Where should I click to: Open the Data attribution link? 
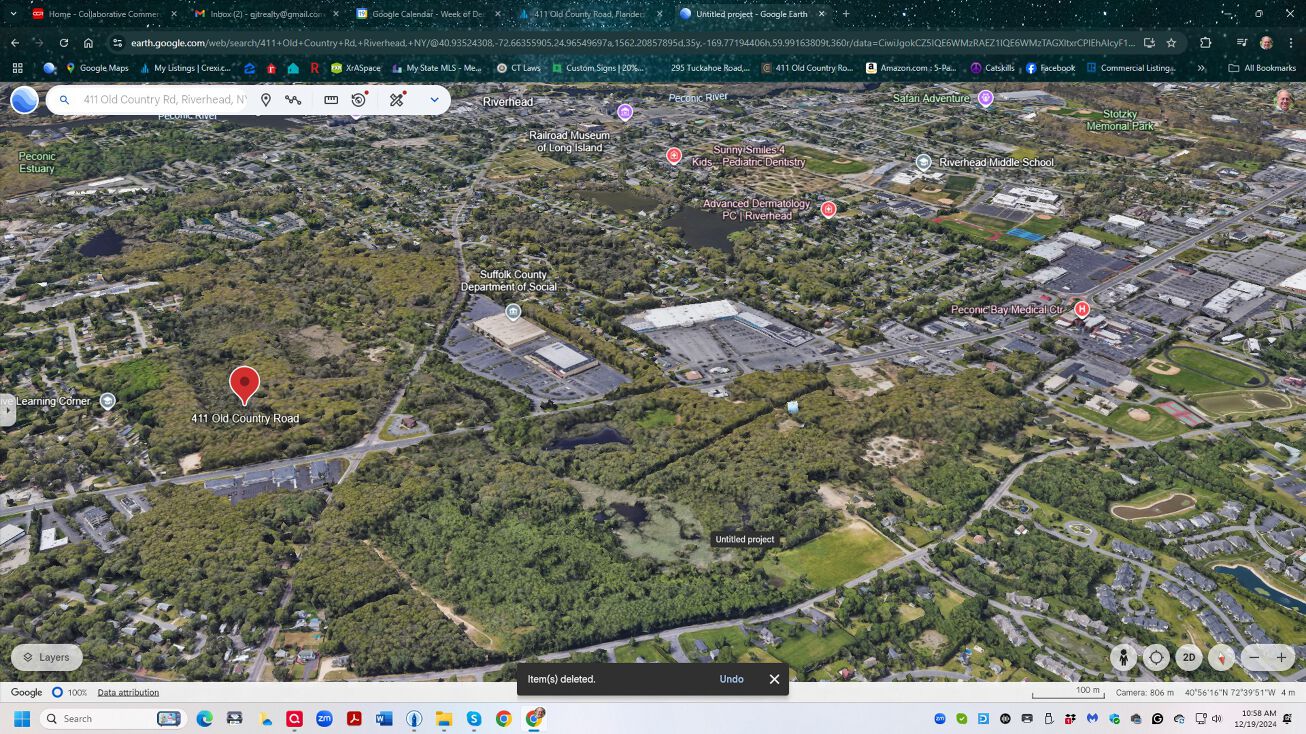(128, 692)
